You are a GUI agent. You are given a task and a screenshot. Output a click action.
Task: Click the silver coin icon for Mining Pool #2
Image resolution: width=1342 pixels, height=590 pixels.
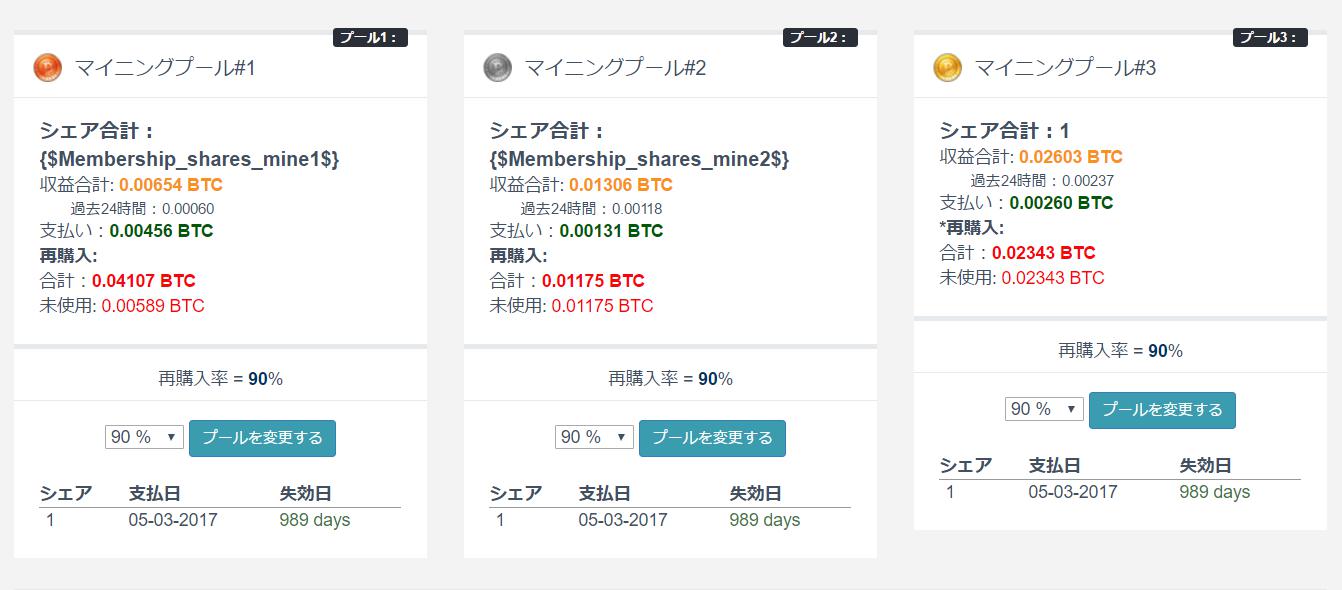point(498,68)
